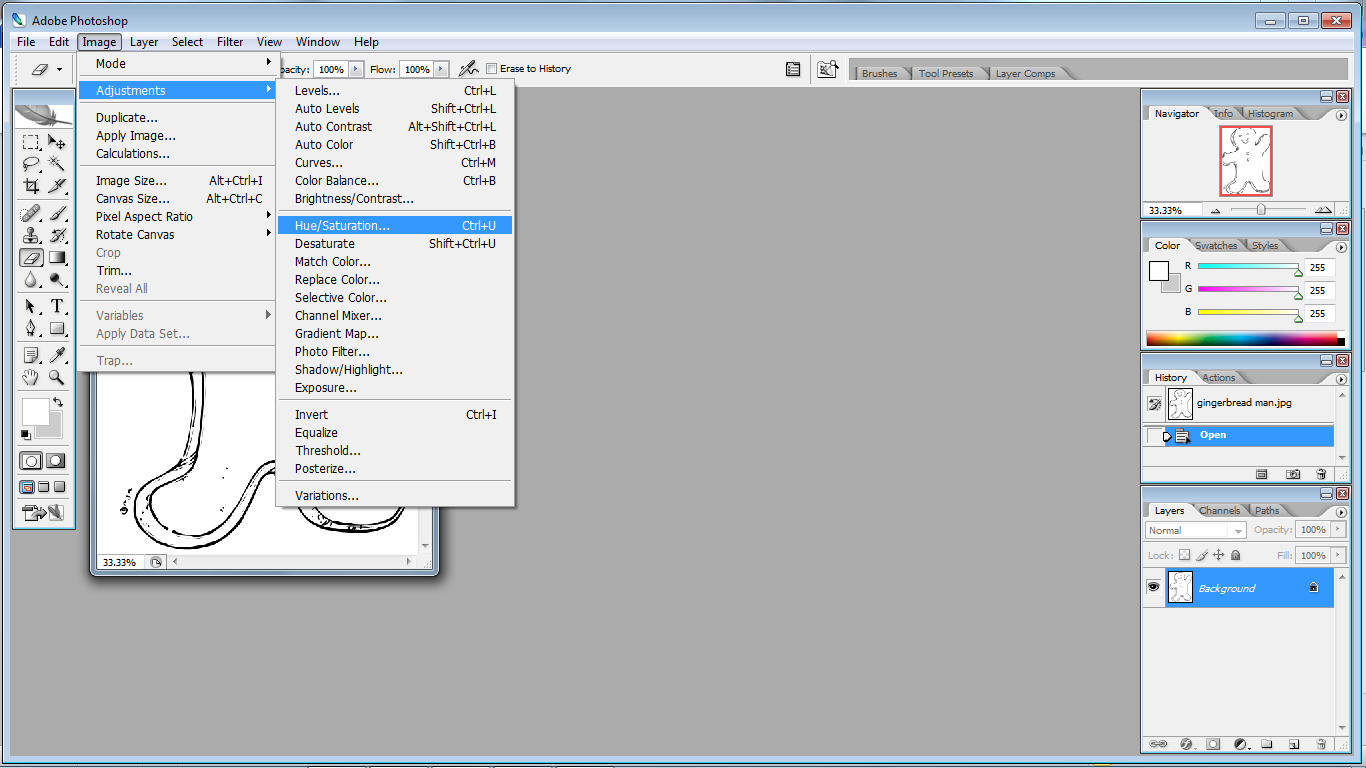Expand the Mode submenu
The height and width of the screenshot is (768, 1366).
pyautogui.click(x=177, y=63)
